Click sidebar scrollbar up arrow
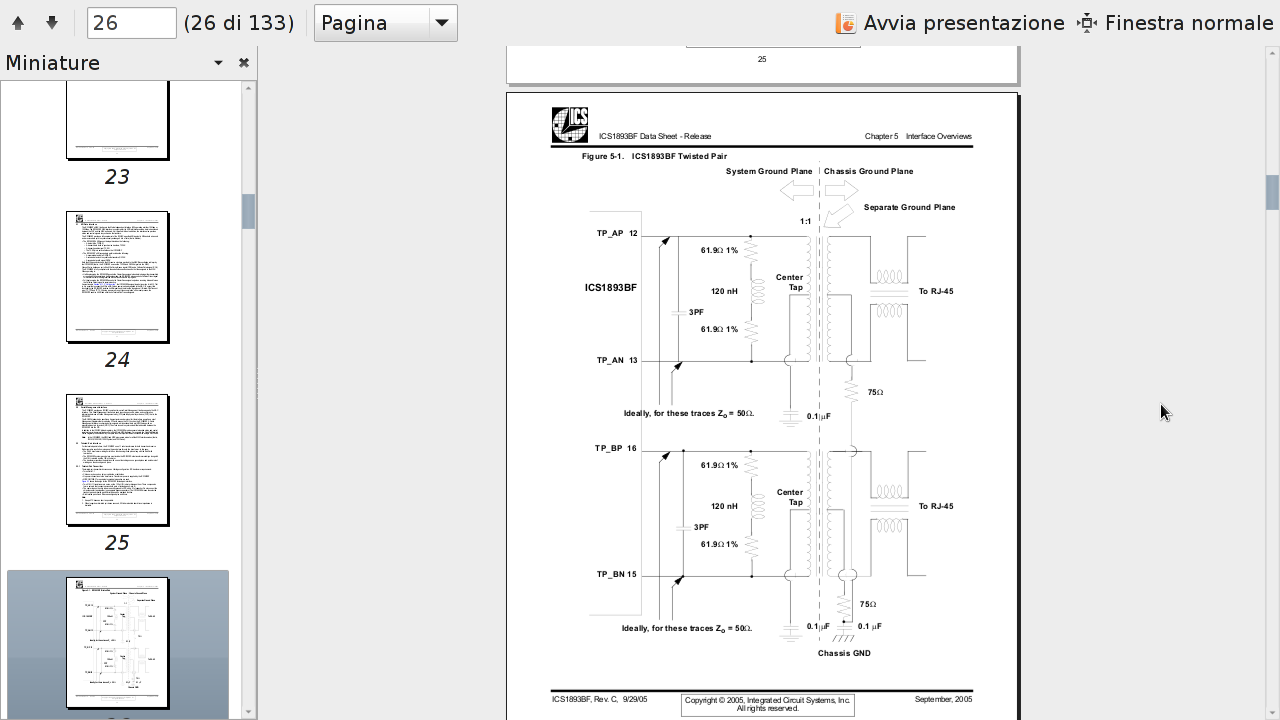 coord(249,88)
